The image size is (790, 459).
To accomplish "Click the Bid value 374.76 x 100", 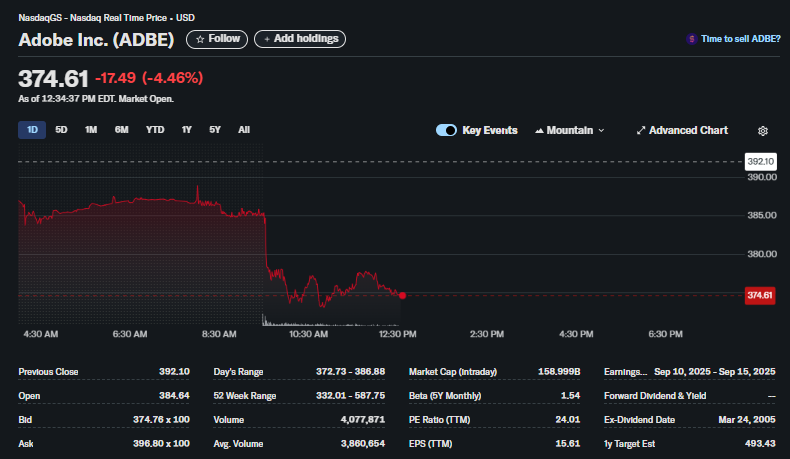I will (161, 420).
